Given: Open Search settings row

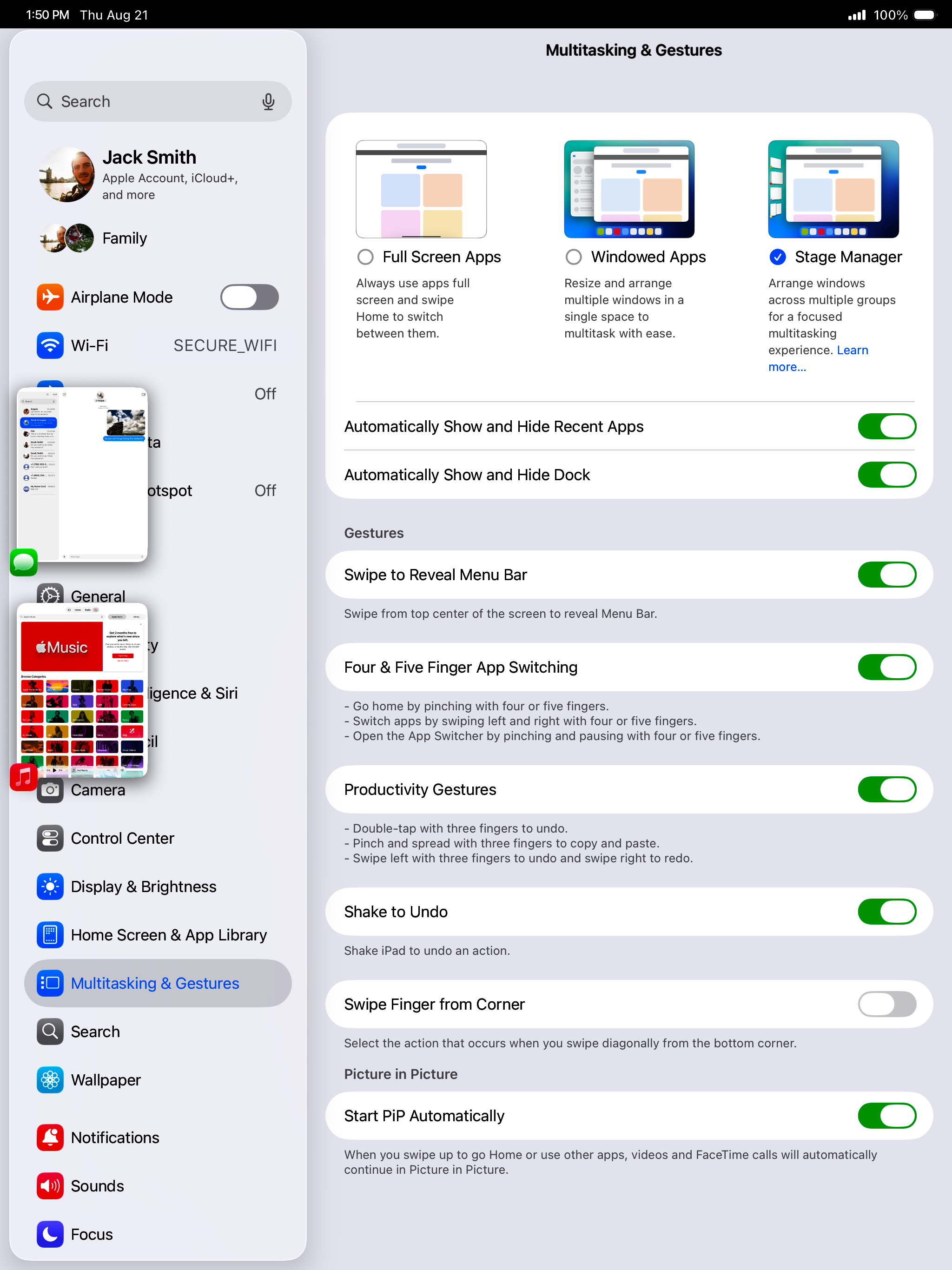Looking at the screenshot, I should click(158, 1032).
